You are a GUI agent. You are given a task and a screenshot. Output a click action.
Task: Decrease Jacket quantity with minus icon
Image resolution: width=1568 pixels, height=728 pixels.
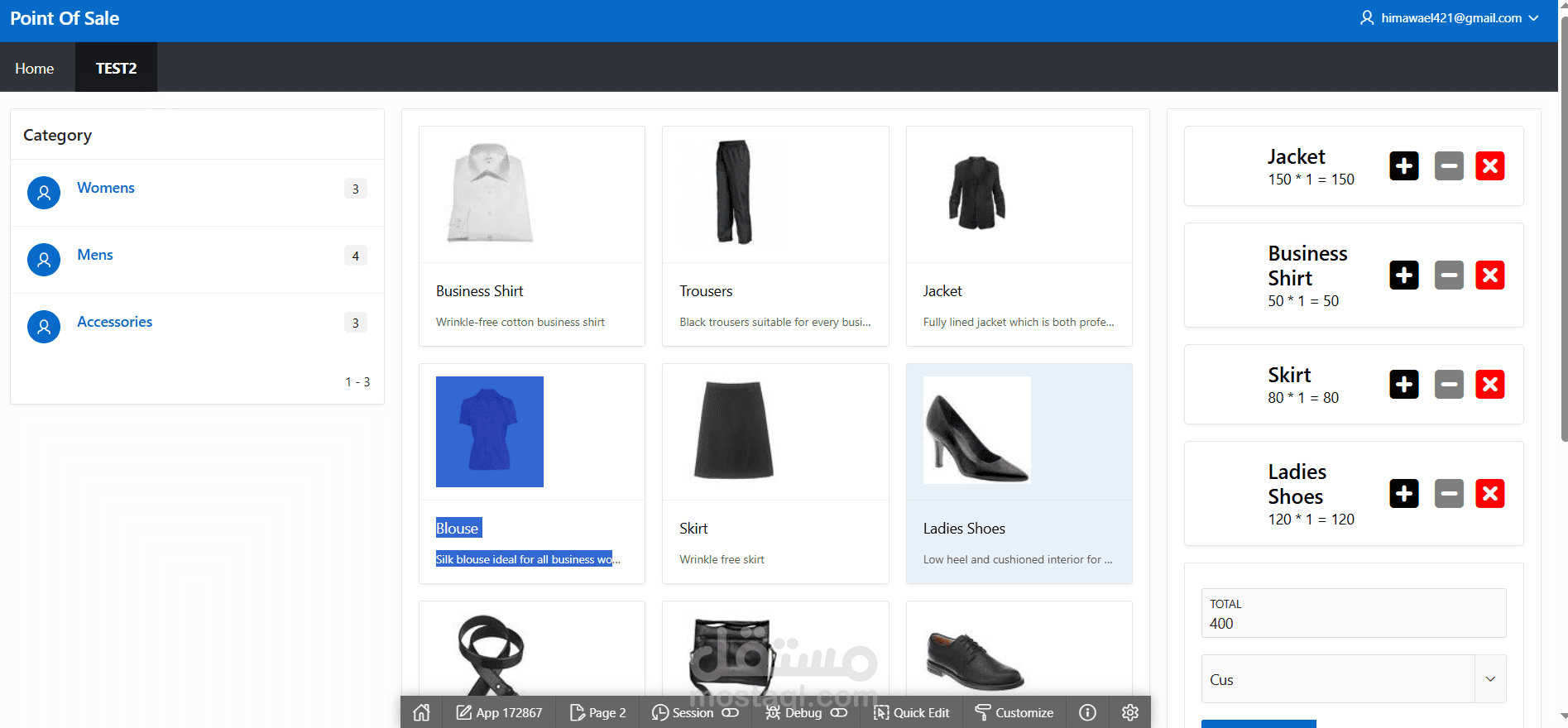coord(1449,165)
